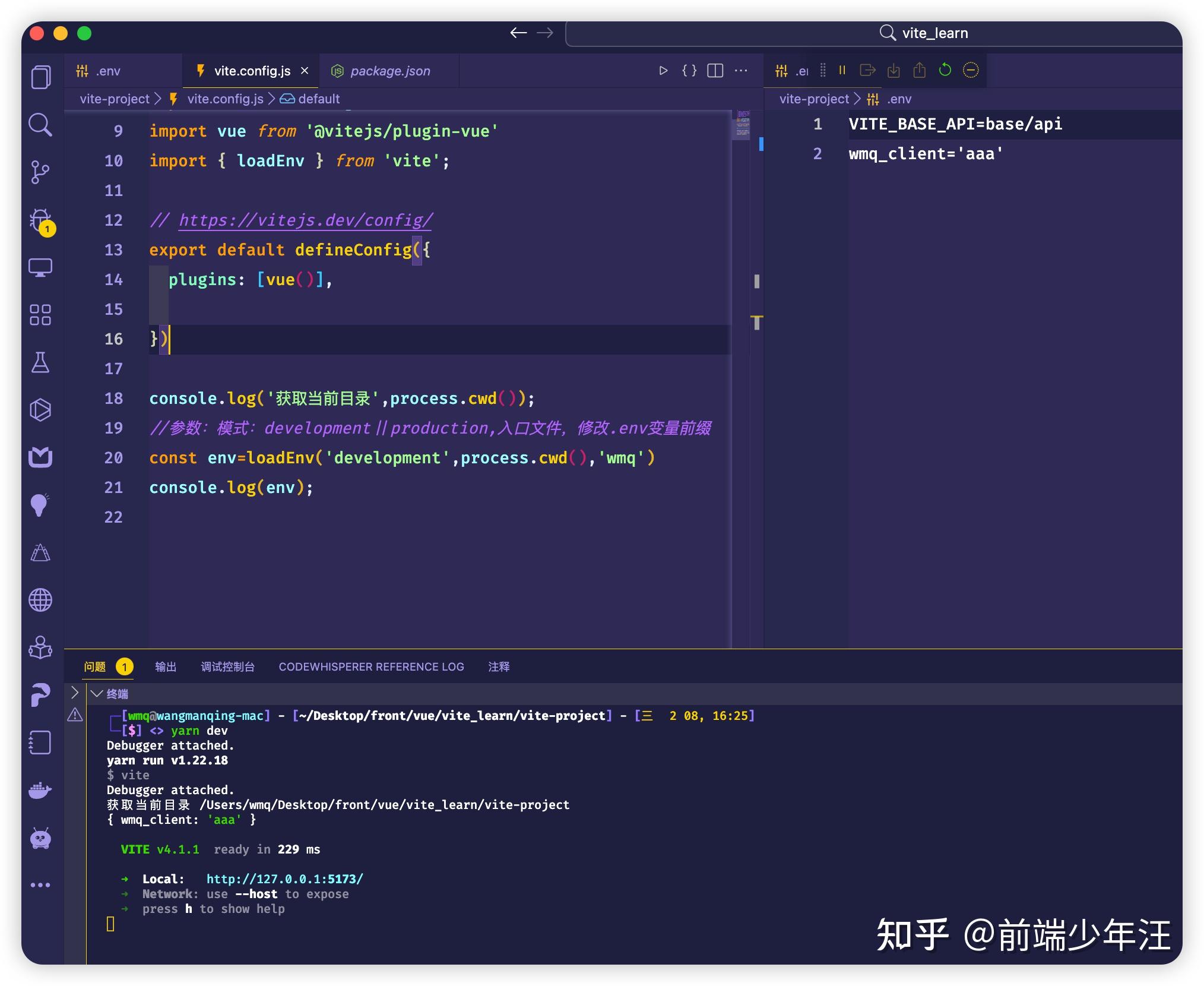Open Run and Debug bug icon
Image resolution: width=1204 pixels, height=986 pixels.
40,220
